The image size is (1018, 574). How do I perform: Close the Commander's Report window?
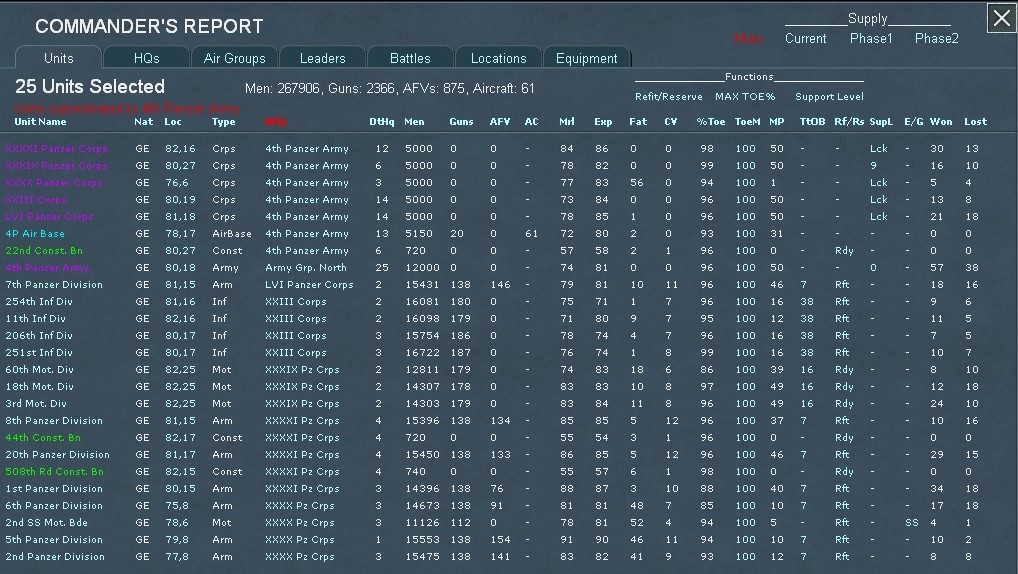coord(1001,18)
